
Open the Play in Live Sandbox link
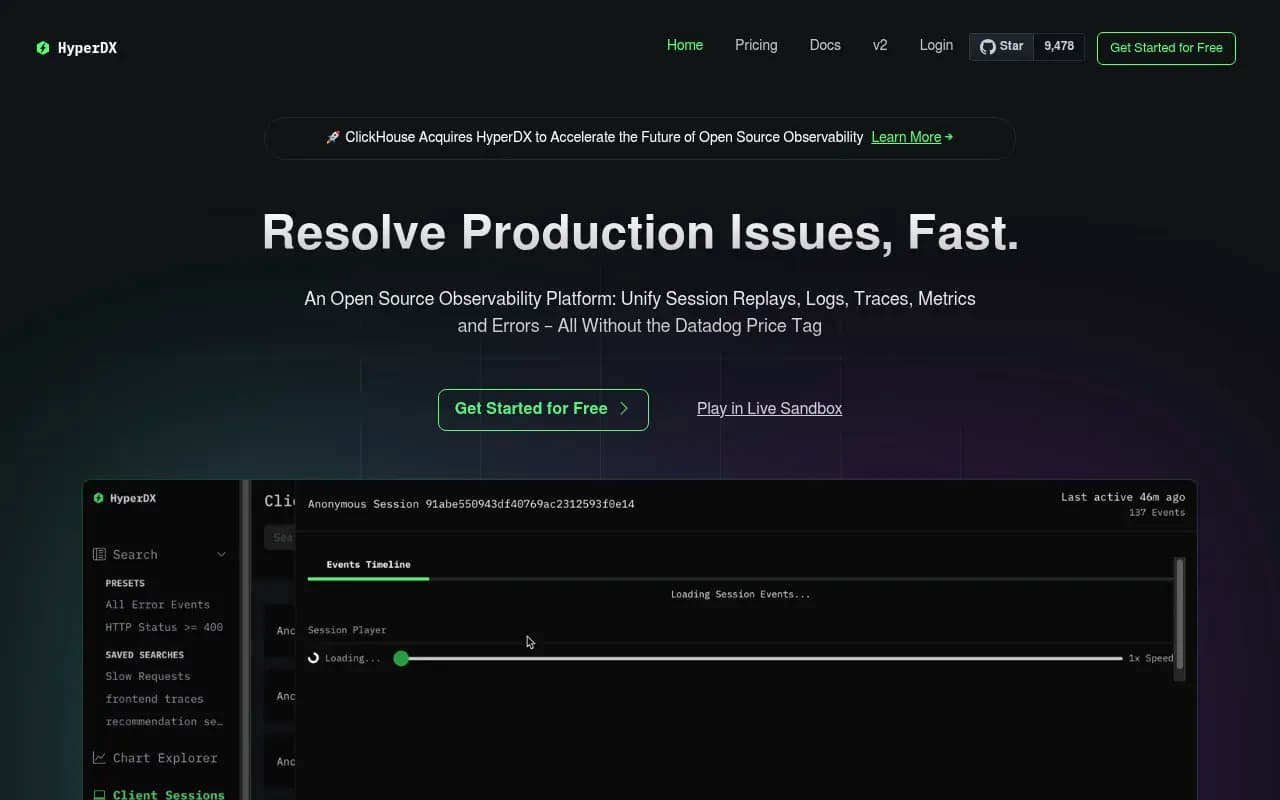769,408
